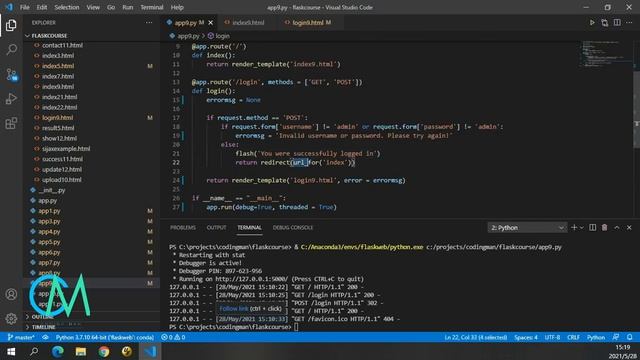Open the launch profile dropdown arrow beside plus
Image resolution: width=640 pixels, height=360 pixels.
(582, 227)
